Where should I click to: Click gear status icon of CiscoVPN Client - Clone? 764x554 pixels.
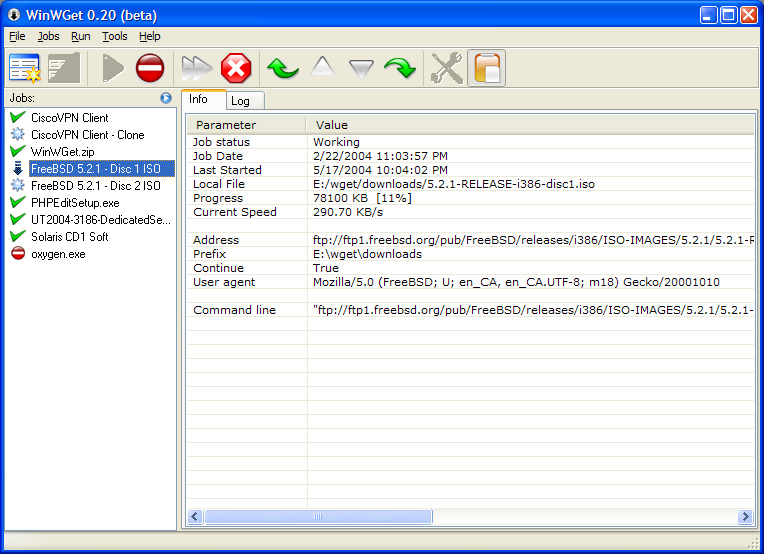18,134
